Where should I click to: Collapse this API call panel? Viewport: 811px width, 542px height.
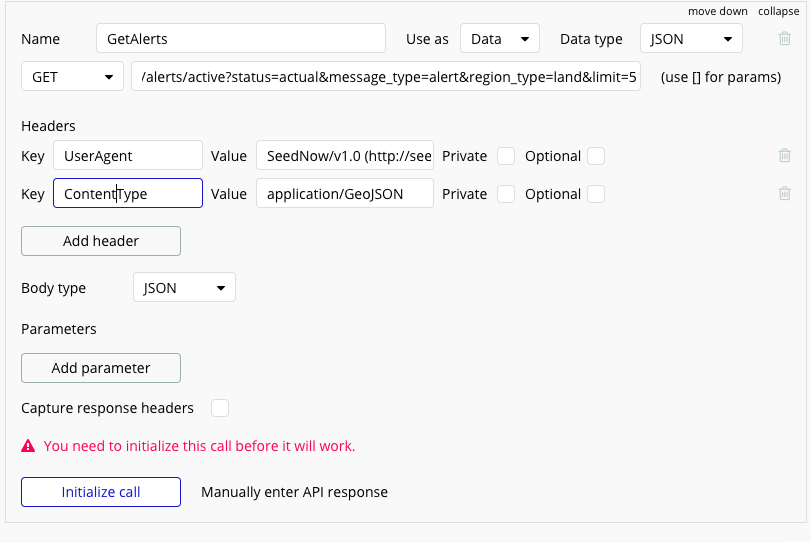(x=778, y=11)
